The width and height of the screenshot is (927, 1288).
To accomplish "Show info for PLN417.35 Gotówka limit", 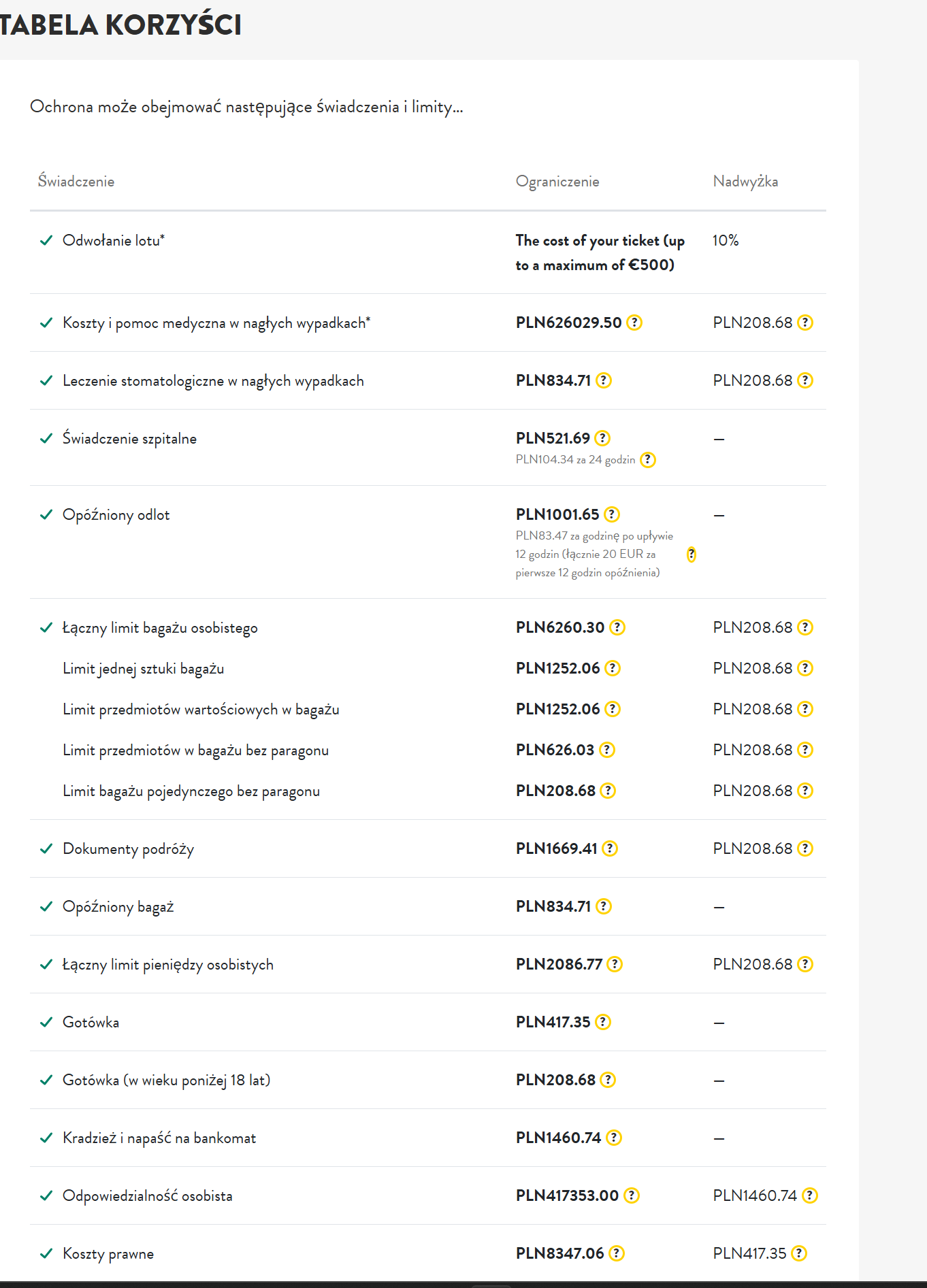I will click(x=602, y=1022).
